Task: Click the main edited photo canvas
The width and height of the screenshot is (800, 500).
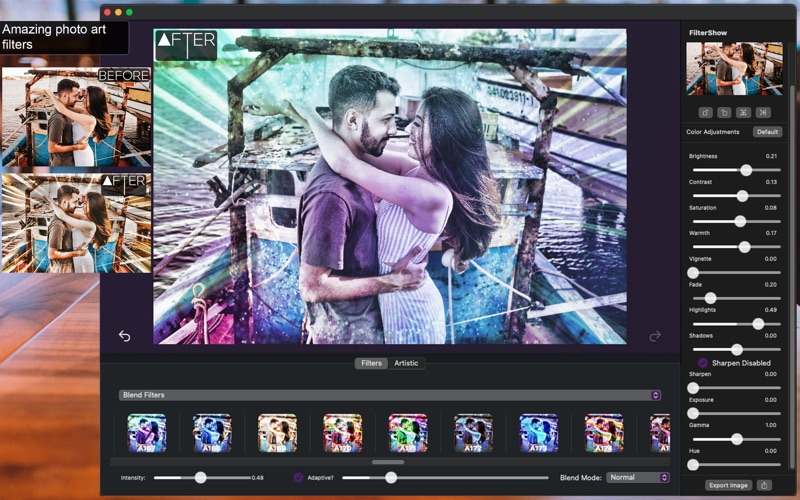Action: pos(390,186)
